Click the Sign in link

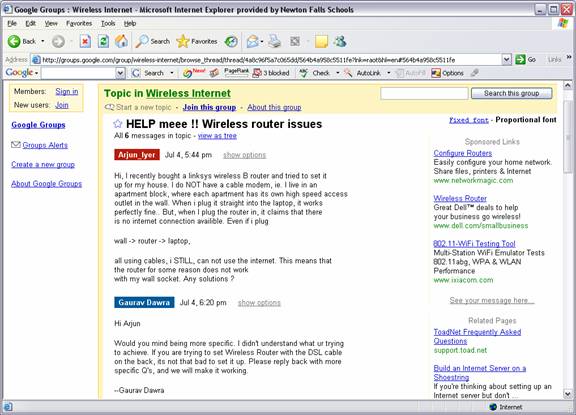tap(66, 91)
